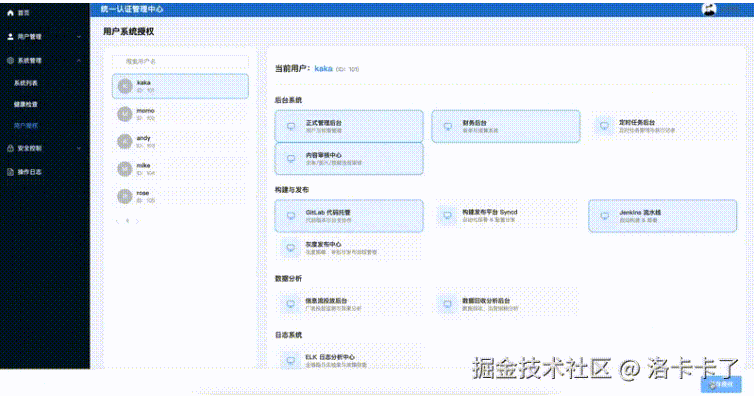Click the home icon in the sidebar
754x396 pixels.
(x=10, y=13)
